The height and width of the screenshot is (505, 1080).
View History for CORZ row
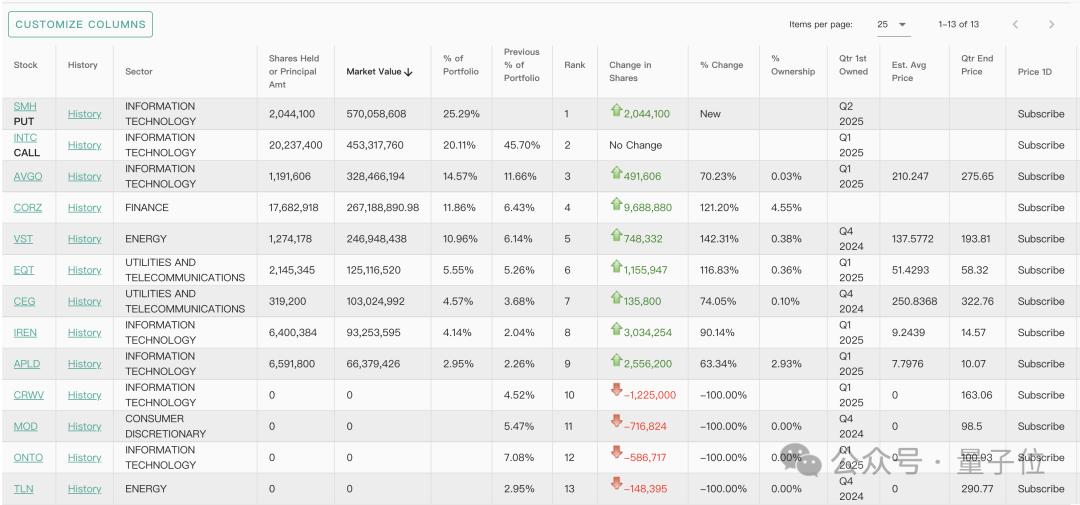[x=84, y=207]
